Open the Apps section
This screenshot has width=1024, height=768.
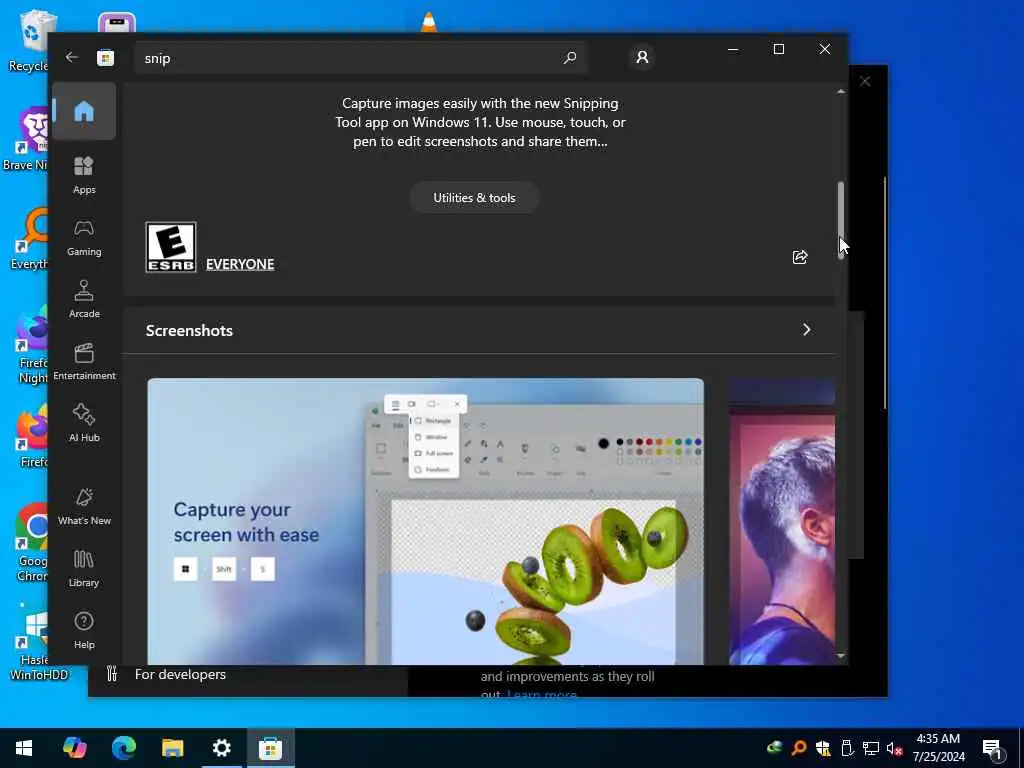(x=84, y=175)
